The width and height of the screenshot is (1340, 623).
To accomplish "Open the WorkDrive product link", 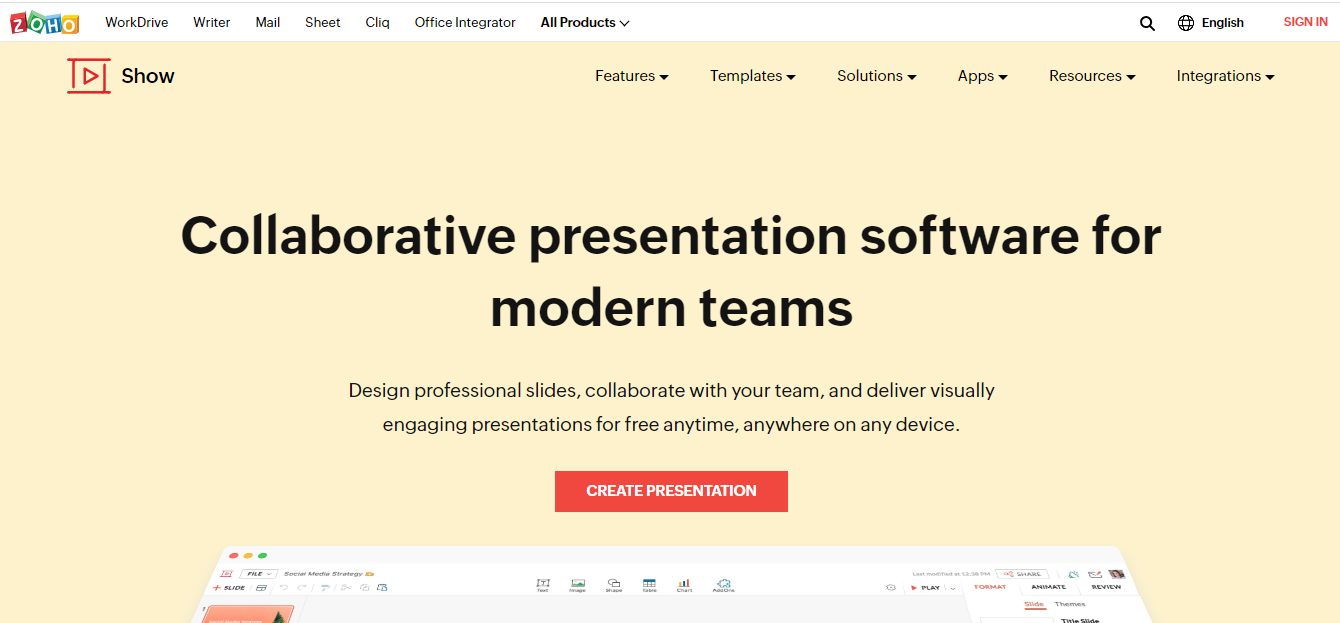I will click(137, 22).
